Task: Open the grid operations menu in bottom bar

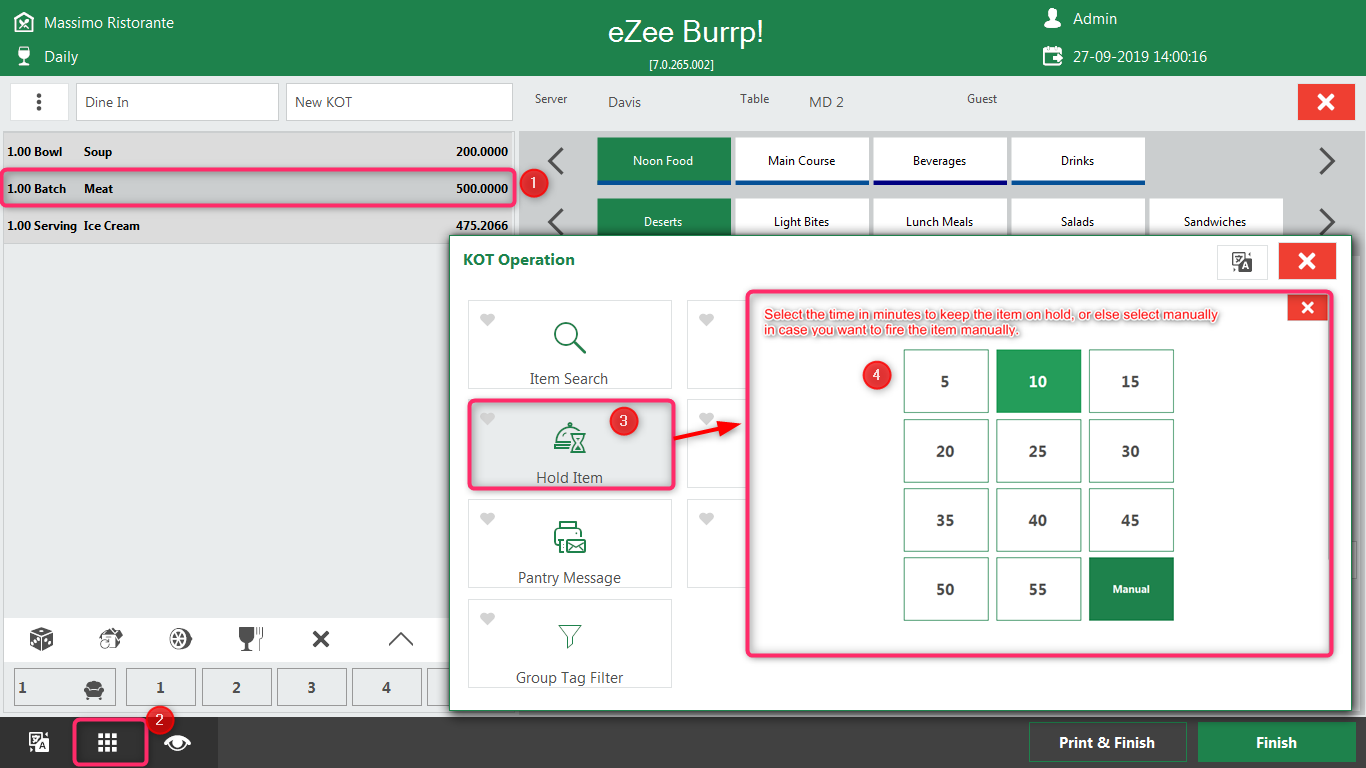Action: (x=108, y=743)
